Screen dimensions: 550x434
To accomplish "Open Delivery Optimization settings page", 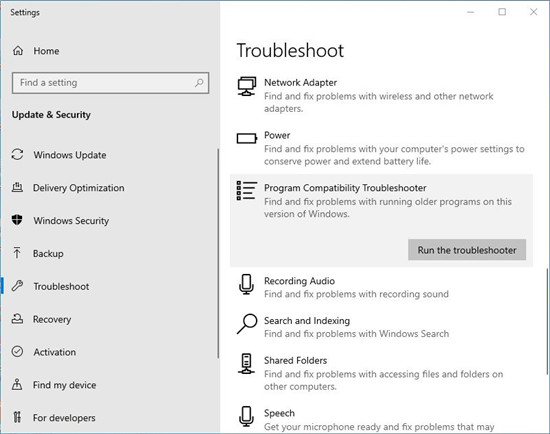I will pos(79,188).
